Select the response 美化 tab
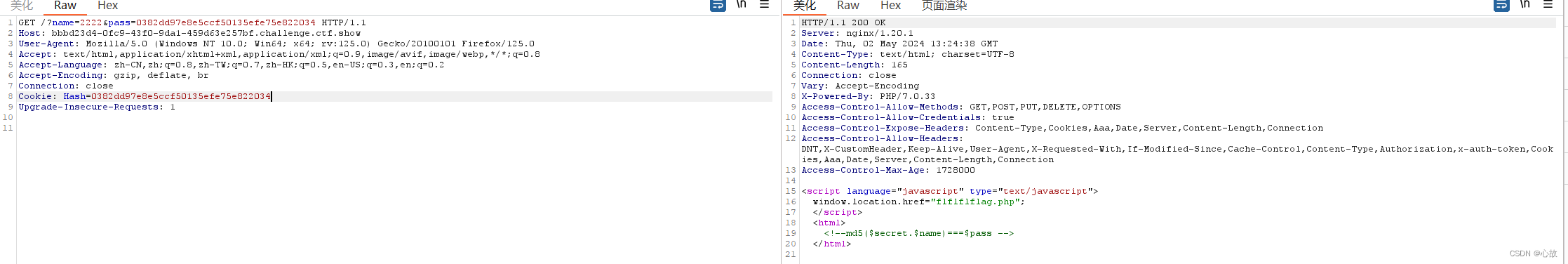Screen dimensions: 1568x264 pos(805,6)
